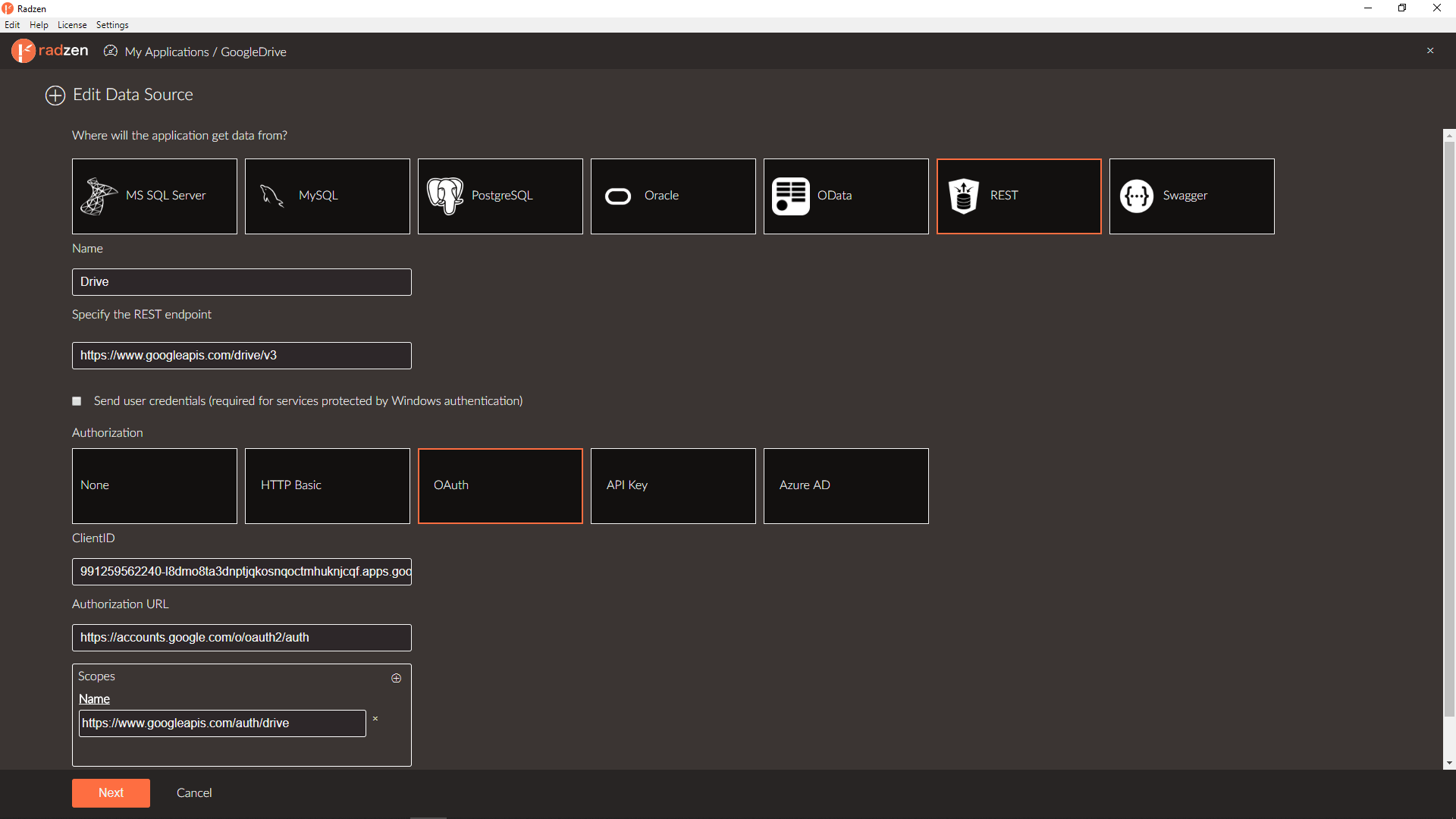Viewport: 1456px width, 819px height.
Task: Choose the MySQL data source tile
Action: [328, 196]
